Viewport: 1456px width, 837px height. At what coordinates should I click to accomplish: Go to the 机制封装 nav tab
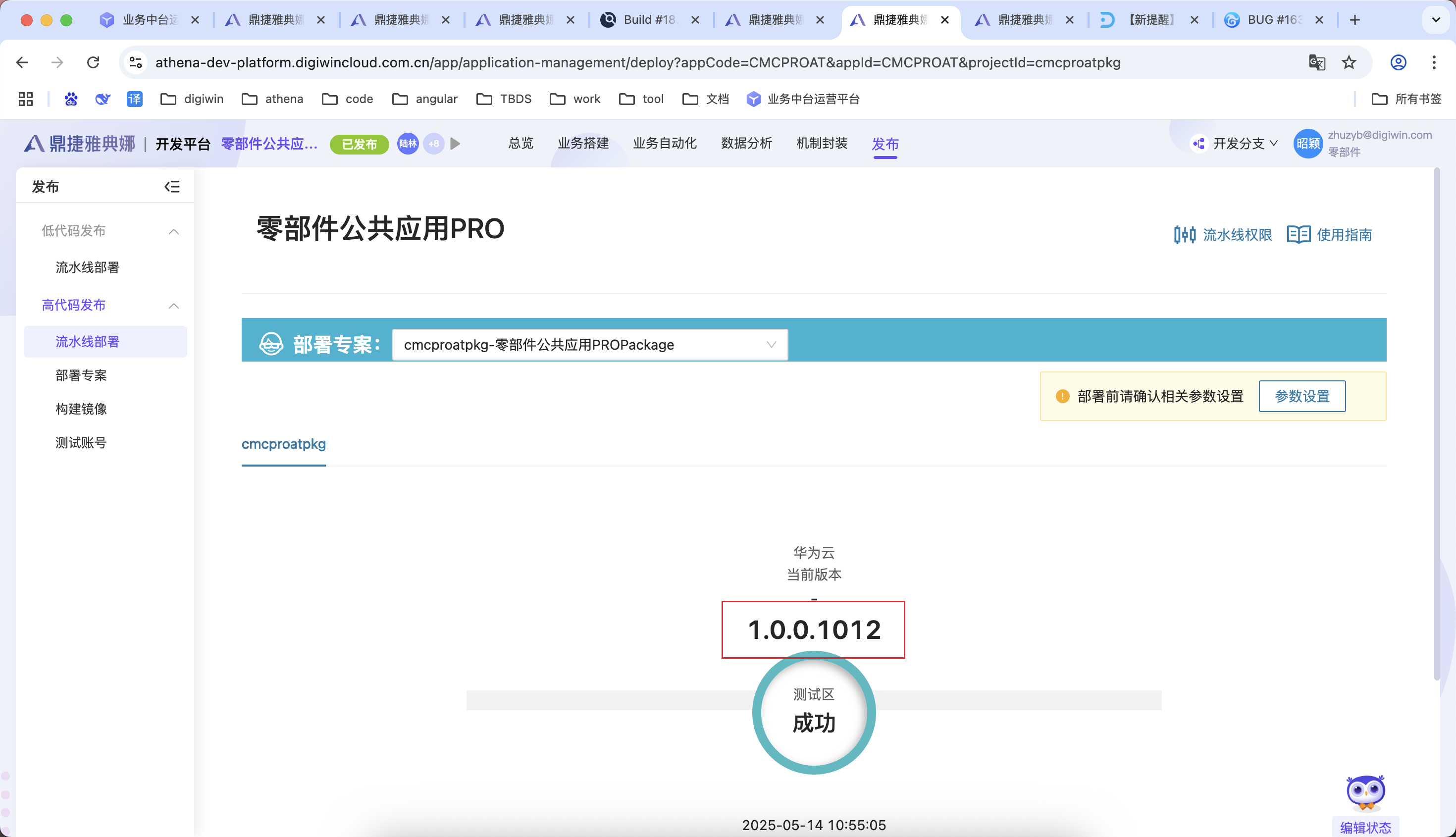[822, 143]
